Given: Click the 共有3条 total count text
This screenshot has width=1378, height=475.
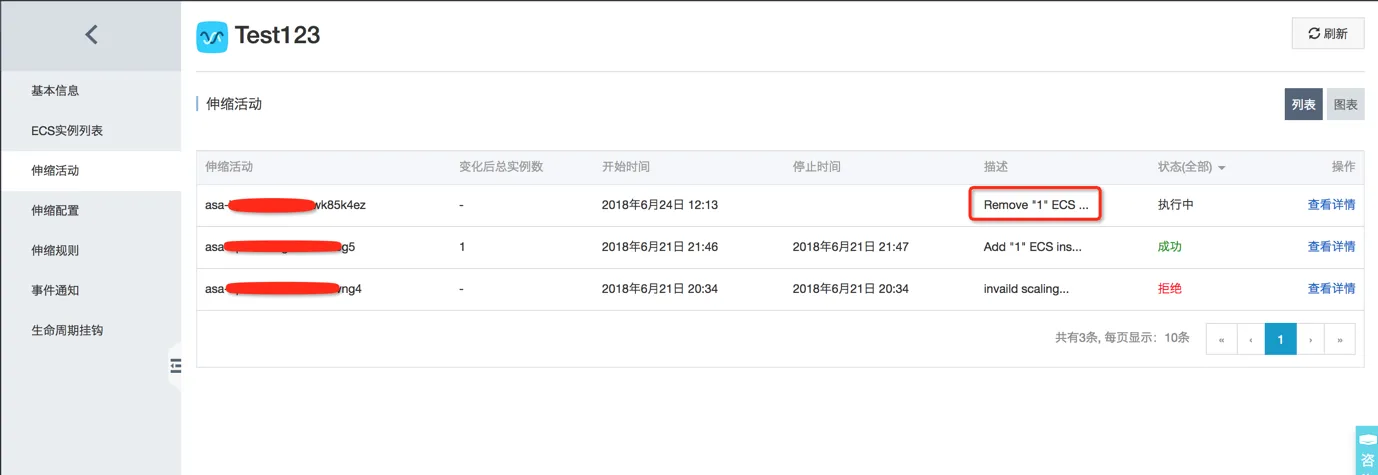Looking at the screenshot, I should pyautogui.click(x=1076, y=338).
